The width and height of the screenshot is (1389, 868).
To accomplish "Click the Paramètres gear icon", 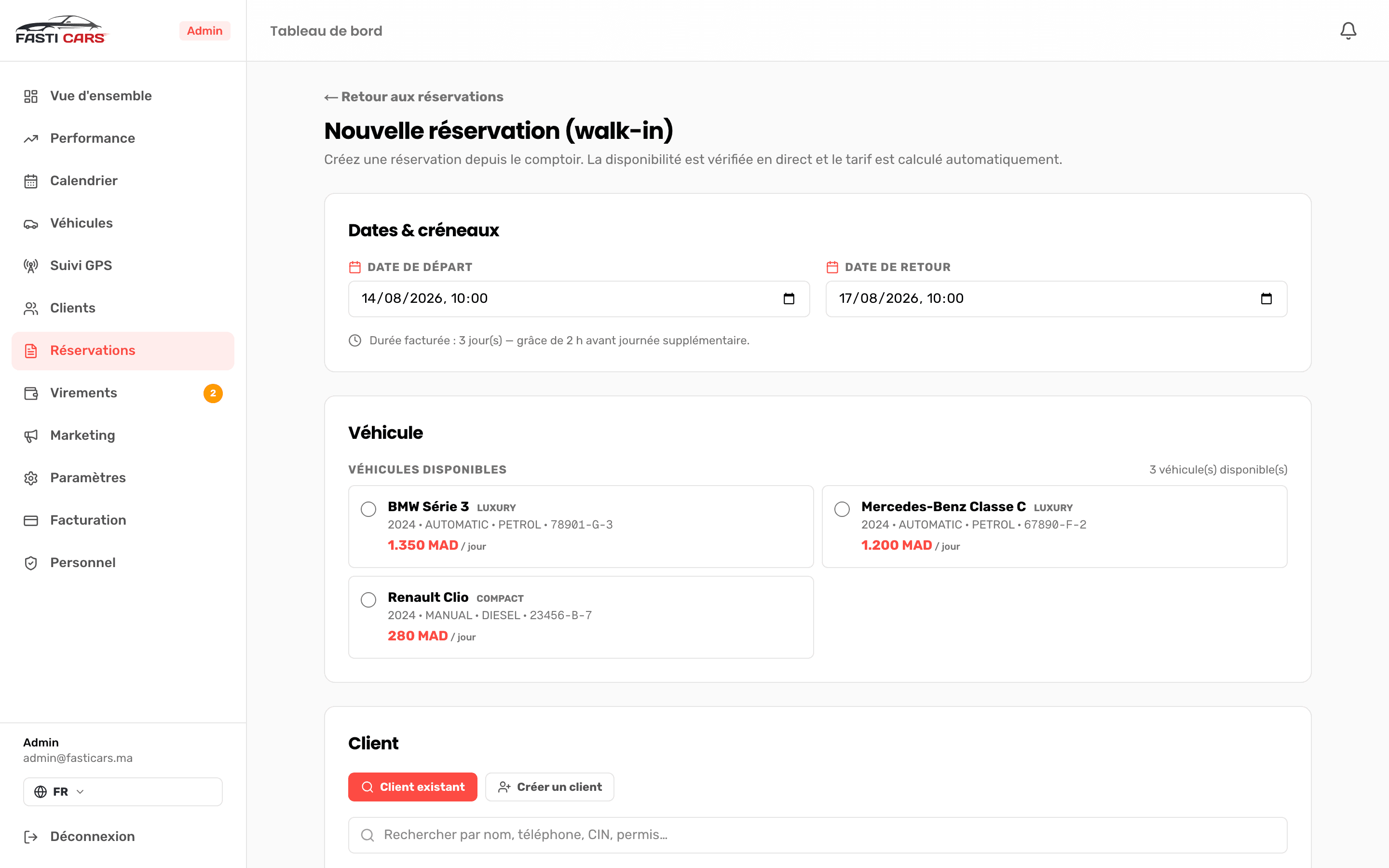I will (x=31, y=478).
